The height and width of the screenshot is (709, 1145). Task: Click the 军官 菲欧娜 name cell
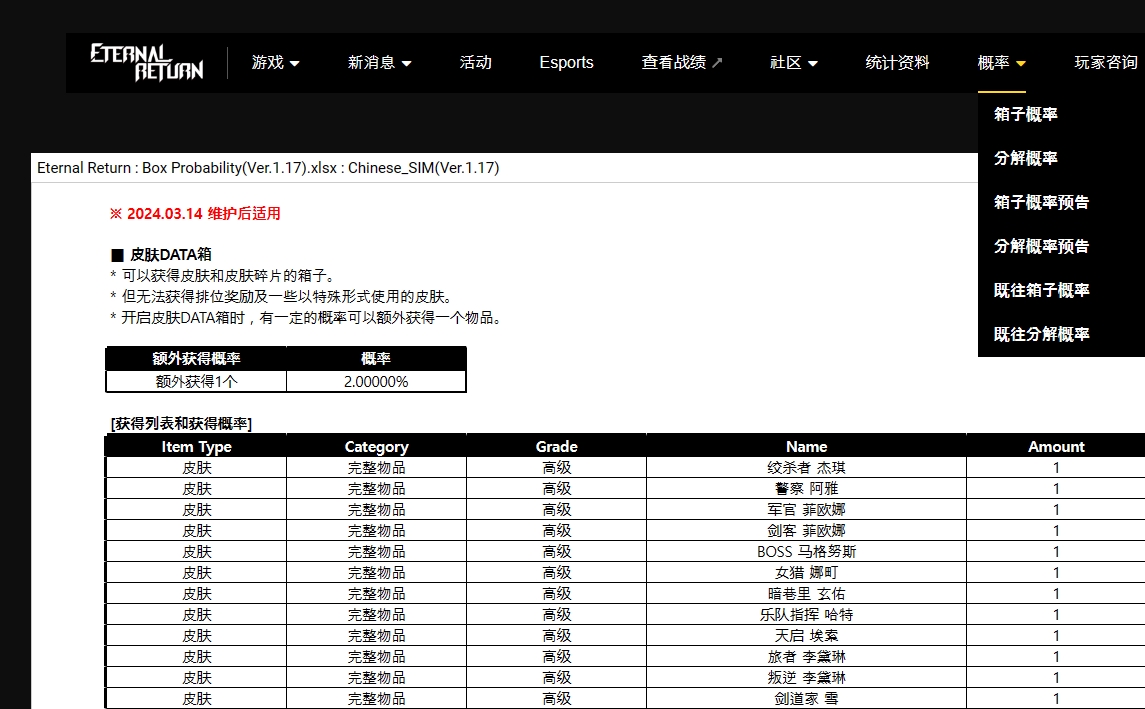tap(806, 510)
